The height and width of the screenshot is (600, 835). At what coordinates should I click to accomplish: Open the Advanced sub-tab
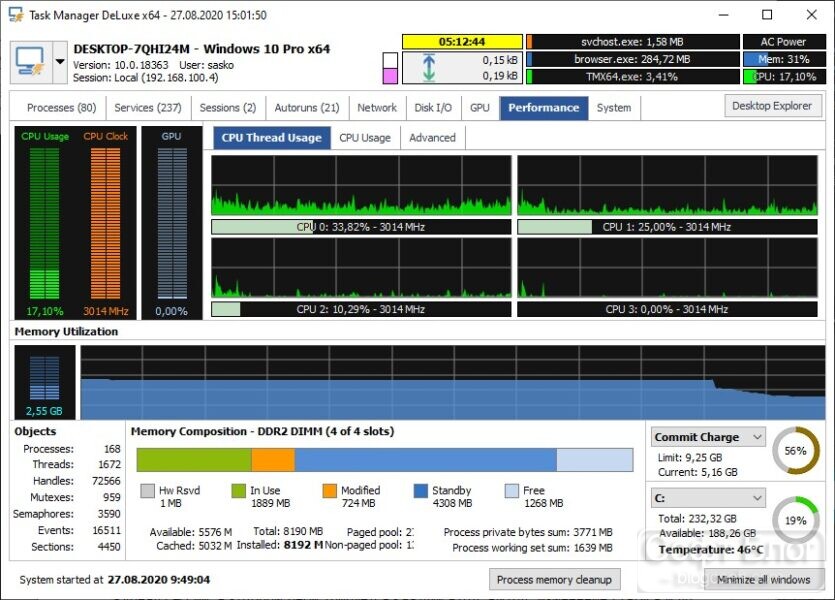[x=432, y=138]
